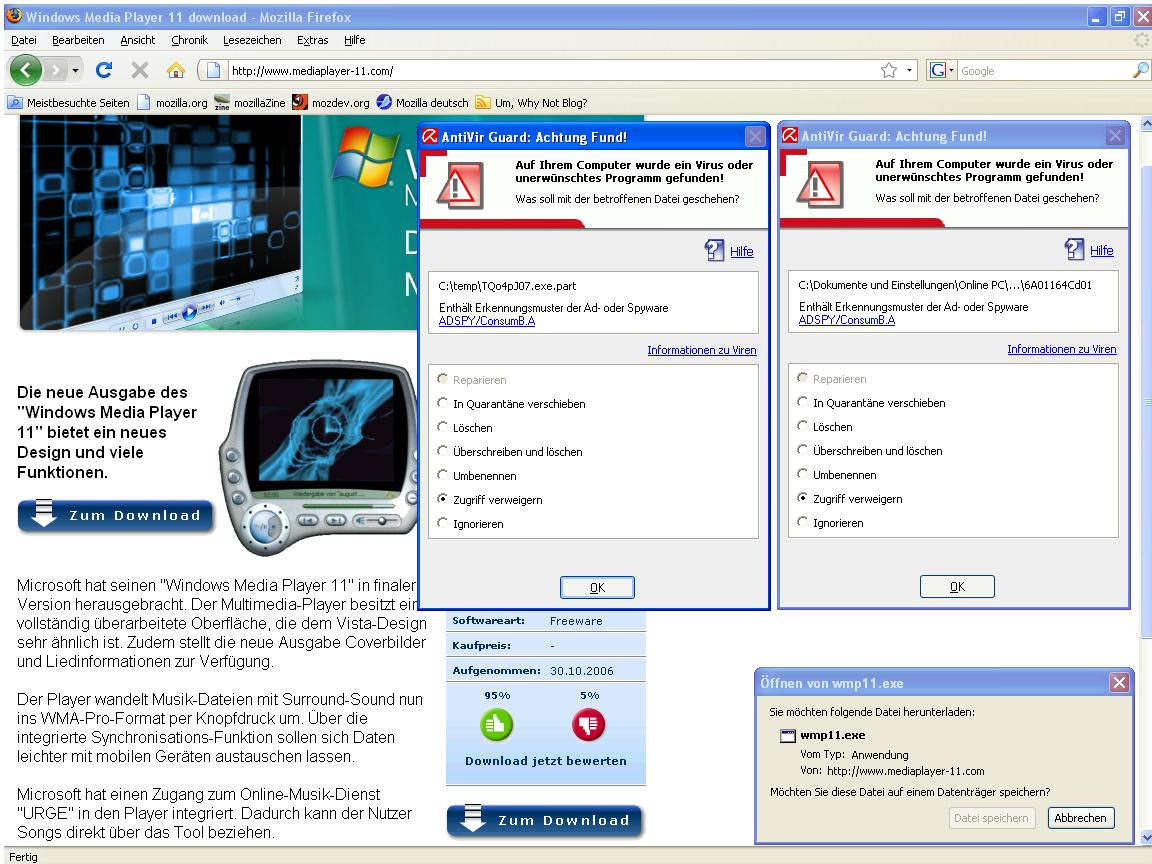Open ADSPY/ConsumB.A link in left dialog

click(x=486, y=321)
